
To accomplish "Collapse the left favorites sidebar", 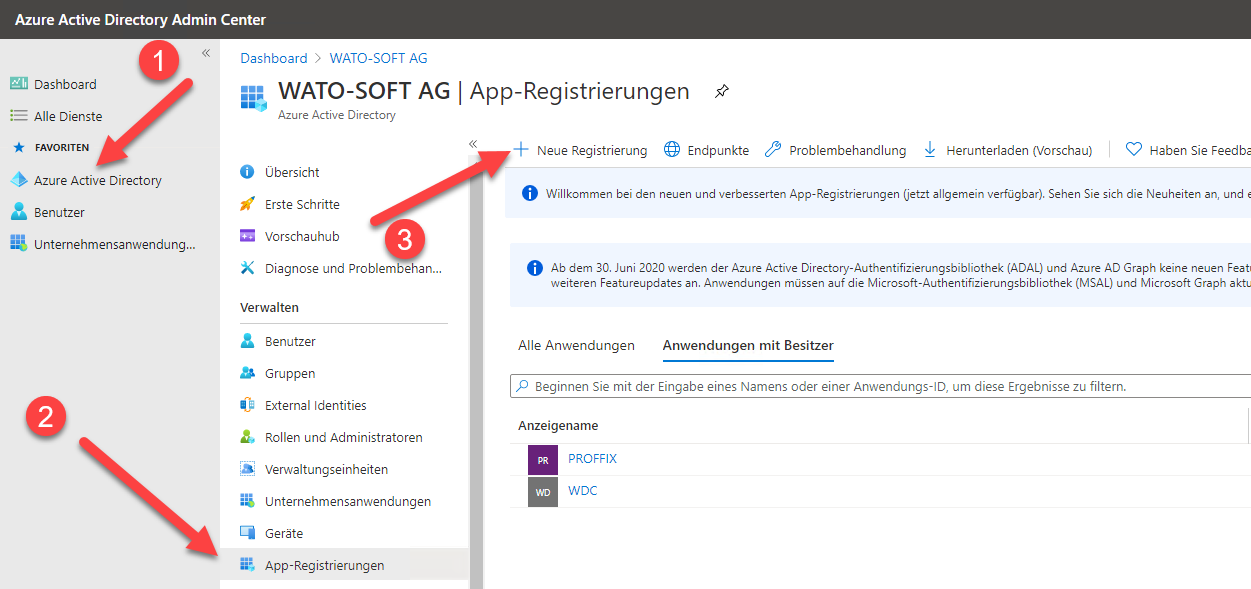I will click(x=206, y=53).
